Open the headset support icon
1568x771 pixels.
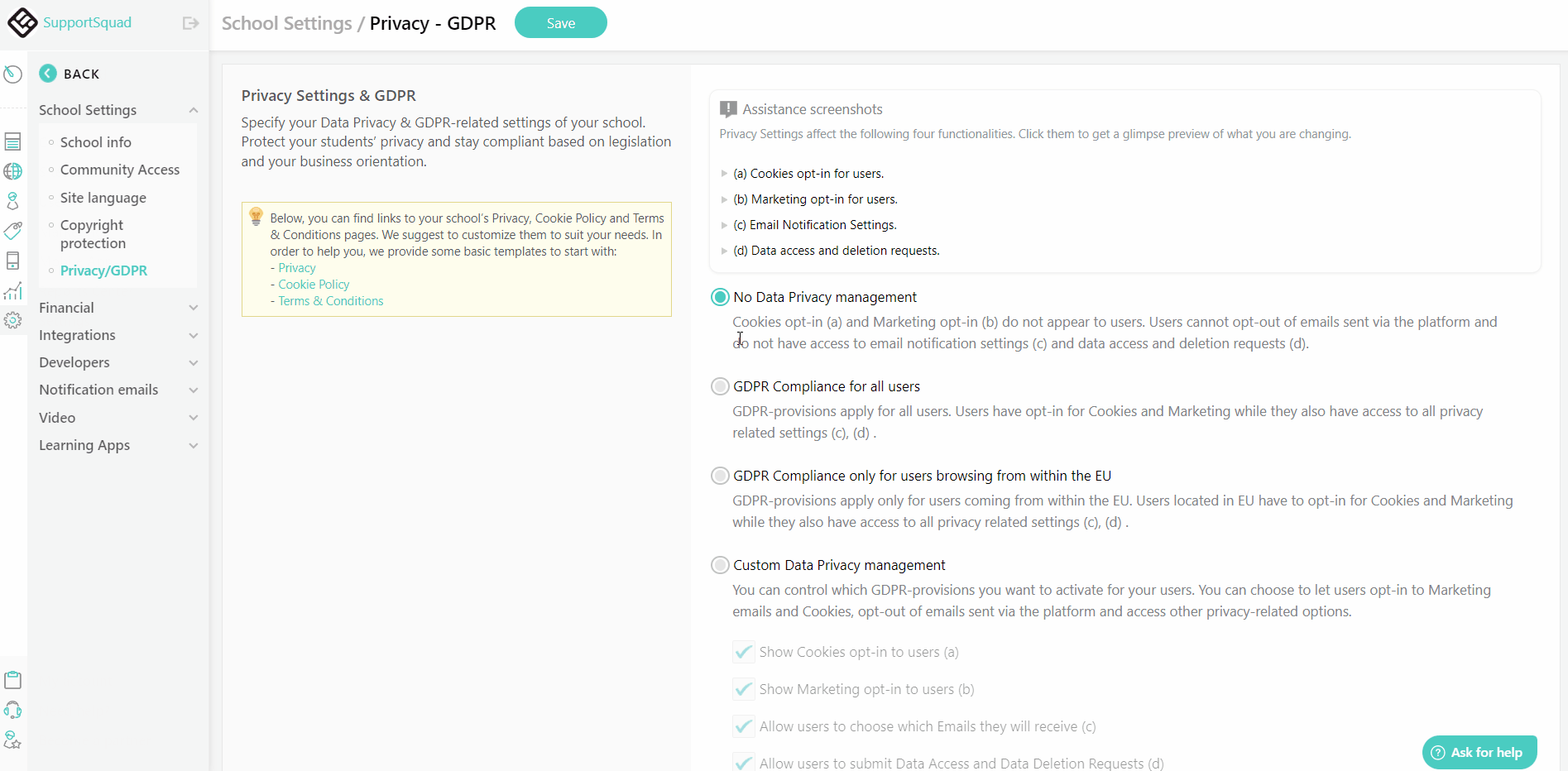12,710
